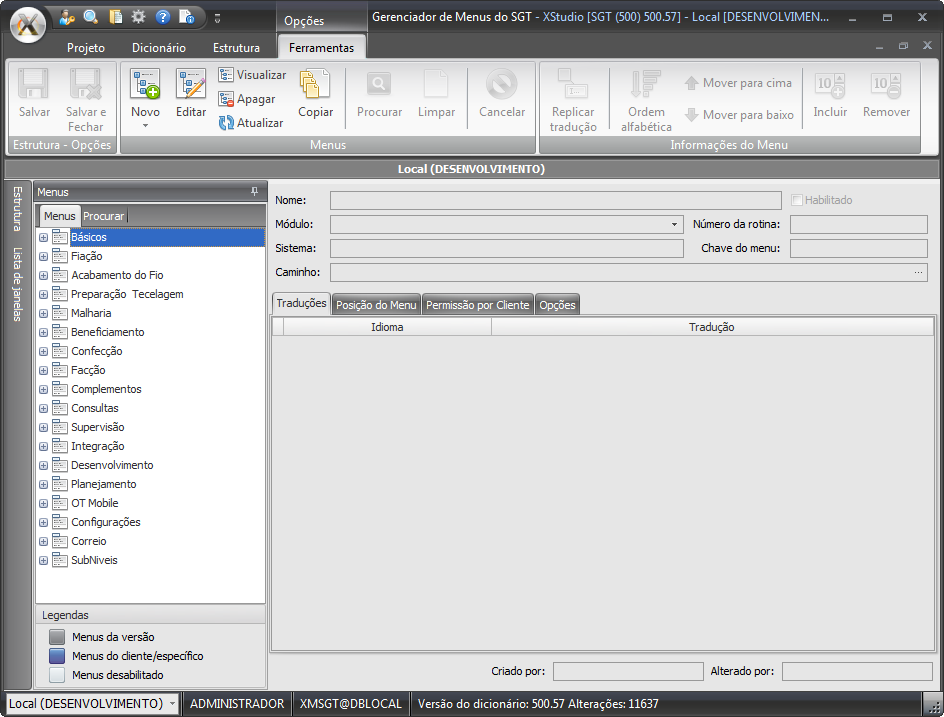
Task: Click the Procurar search icon in ribbon
Action: point(379,84)
